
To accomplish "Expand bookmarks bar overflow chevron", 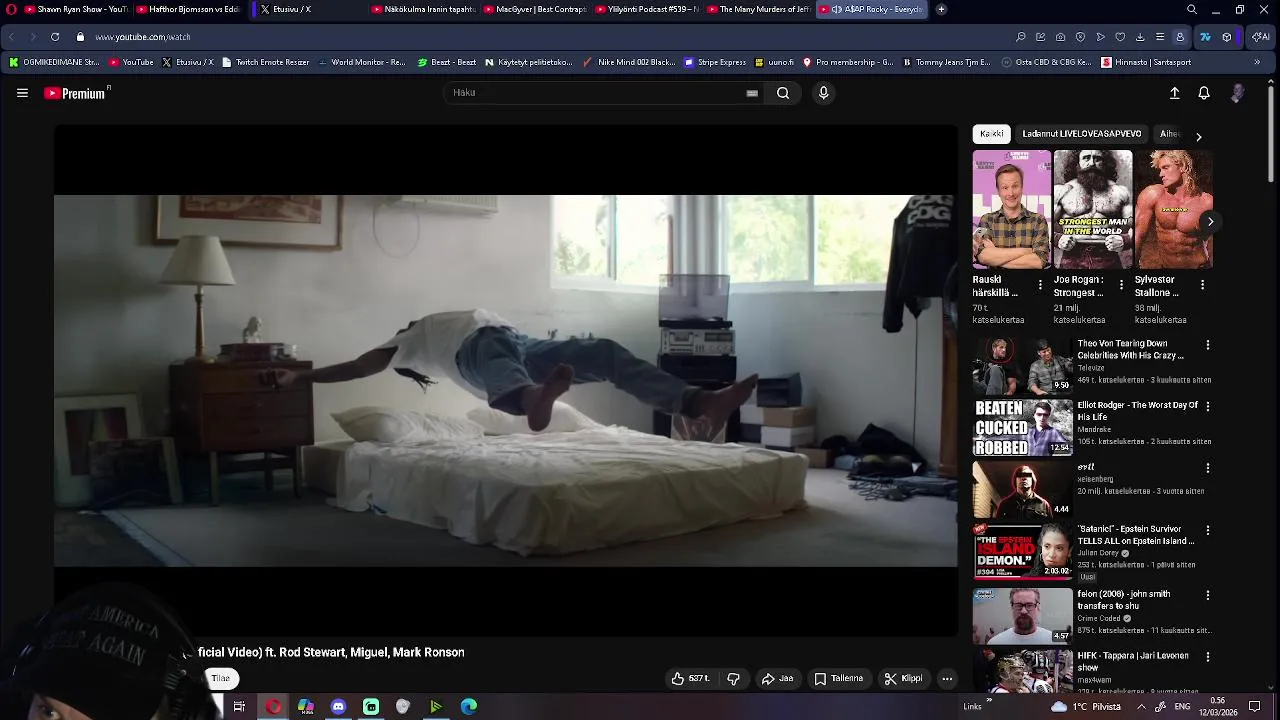I will 1257,62.
